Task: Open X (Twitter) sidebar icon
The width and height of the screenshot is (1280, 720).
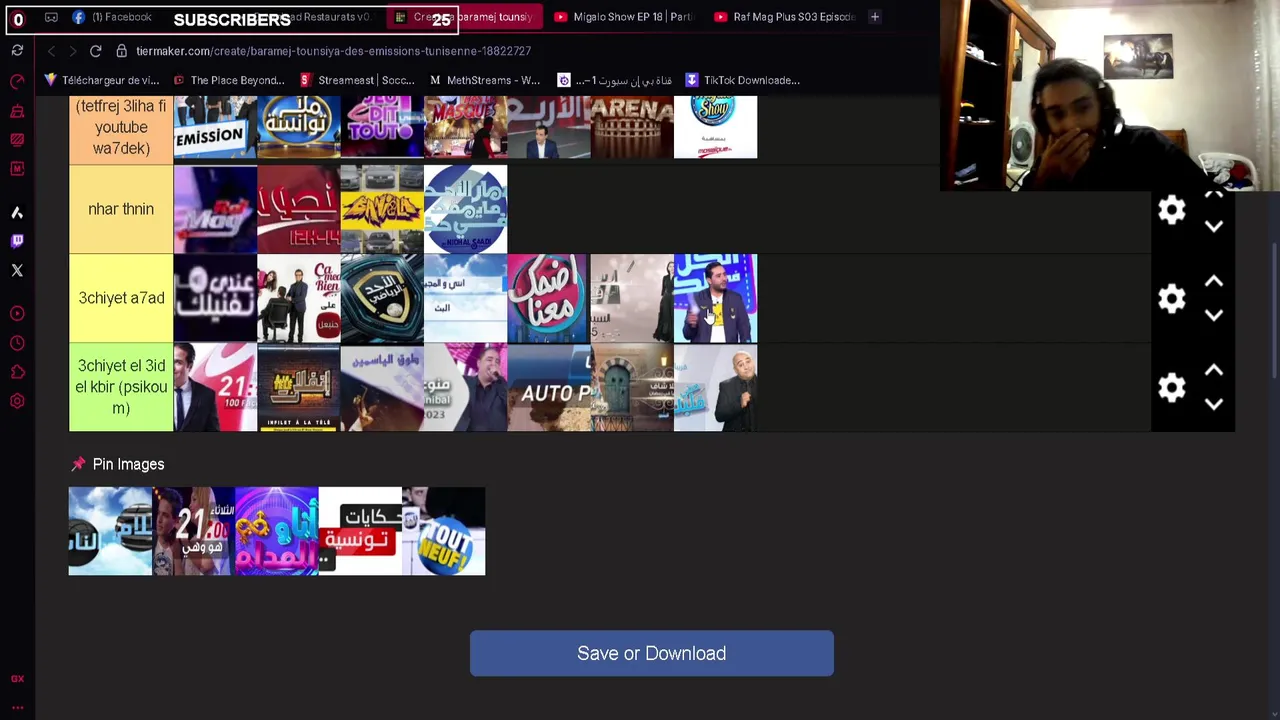Action: tap(17, 270)
